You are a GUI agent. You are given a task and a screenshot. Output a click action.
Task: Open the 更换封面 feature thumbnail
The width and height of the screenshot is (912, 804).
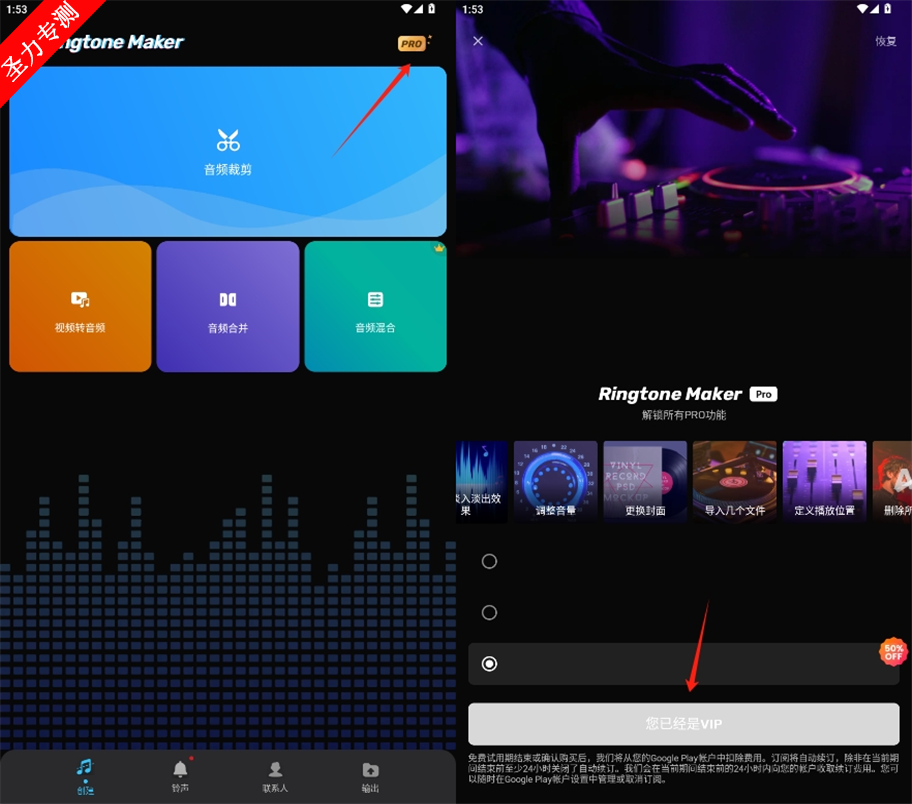pos(645,481)
